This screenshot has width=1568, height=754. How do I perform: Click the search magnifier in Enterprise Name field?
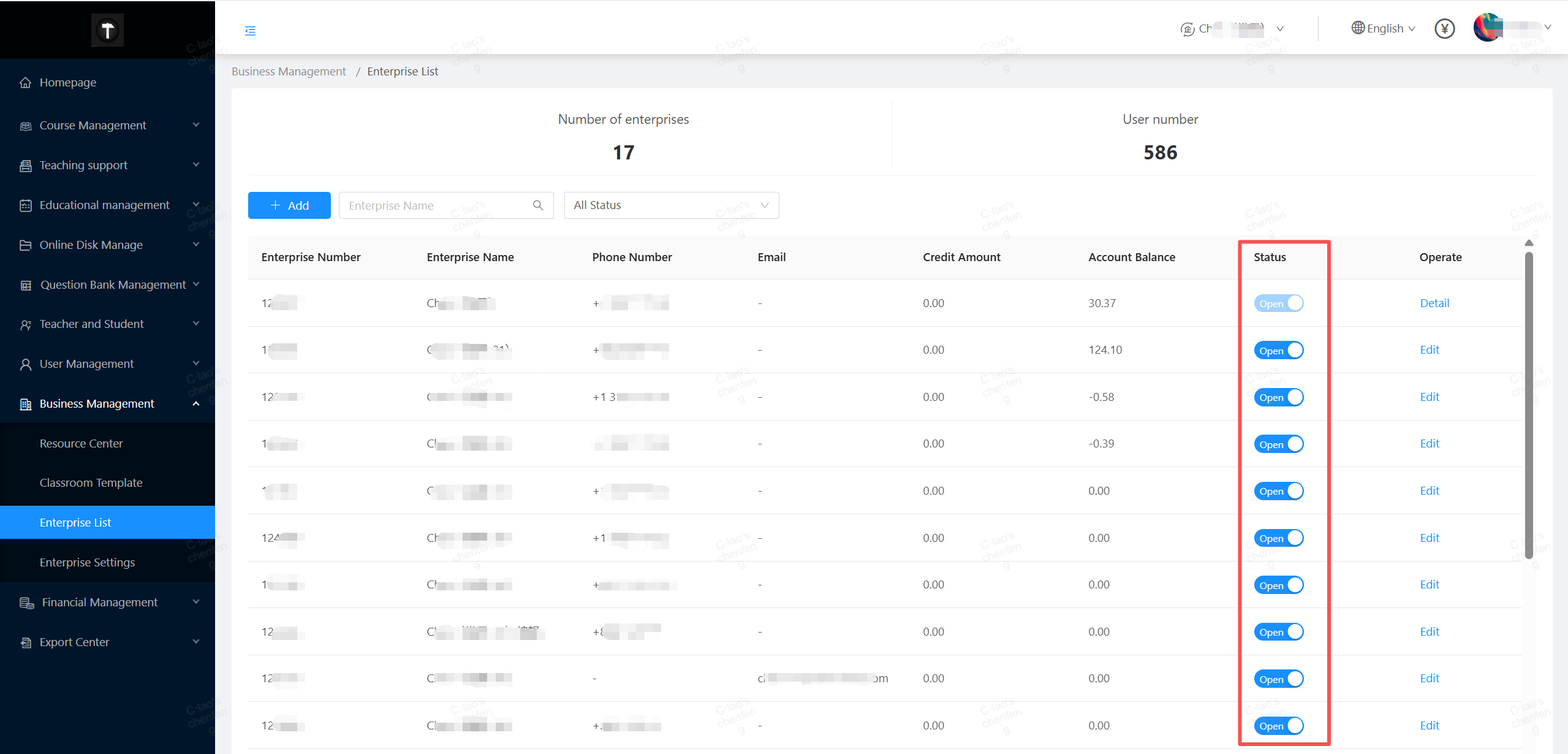(538, 205)
